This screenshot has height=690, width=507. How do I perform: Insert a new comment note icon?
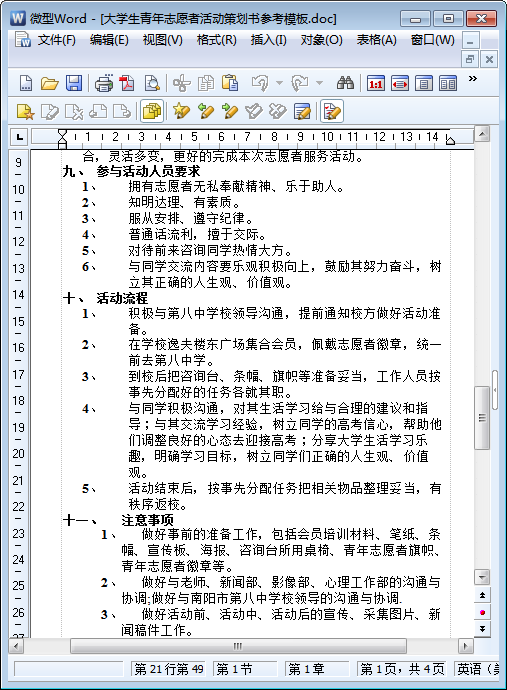26,111
